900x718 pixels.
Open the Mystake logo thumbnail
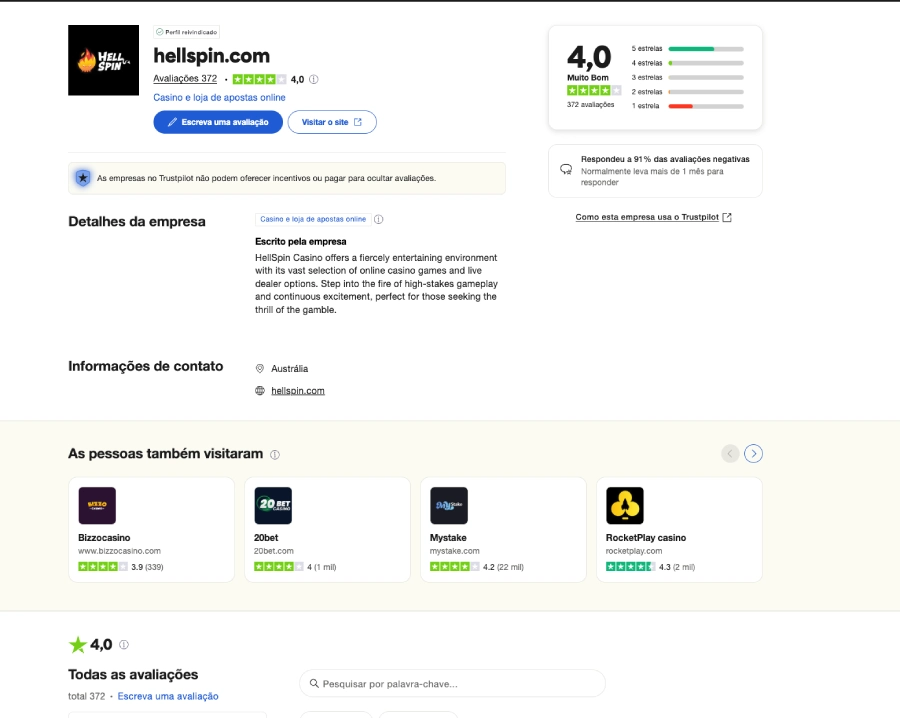[x=449, y=506]
